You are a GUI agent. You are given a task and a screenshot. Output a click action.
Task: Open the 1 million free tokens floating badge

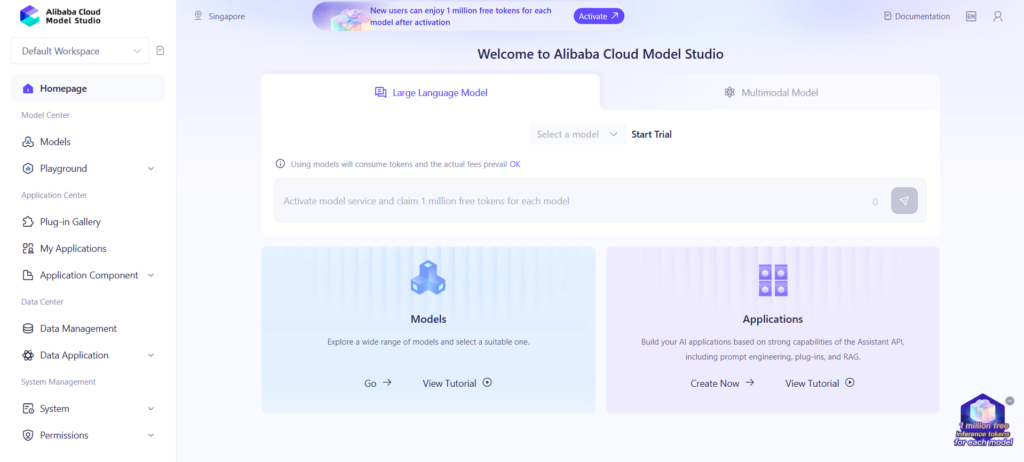[x=983, y=421]
